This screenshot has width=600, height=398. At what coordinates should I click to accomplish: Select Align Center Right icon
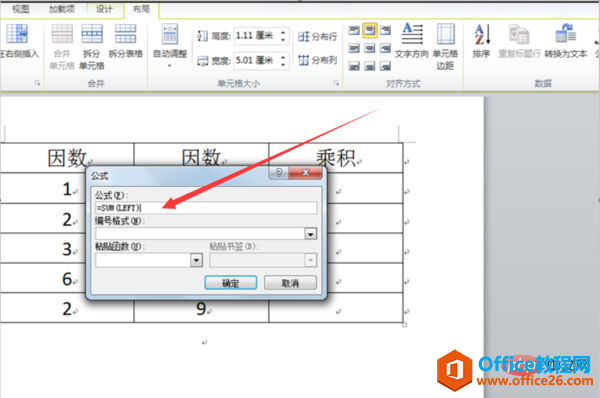point(385,48)
